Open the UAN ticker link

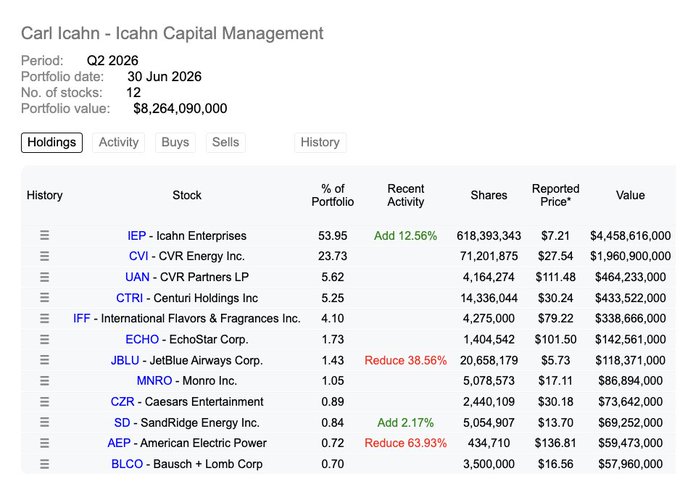137,277
